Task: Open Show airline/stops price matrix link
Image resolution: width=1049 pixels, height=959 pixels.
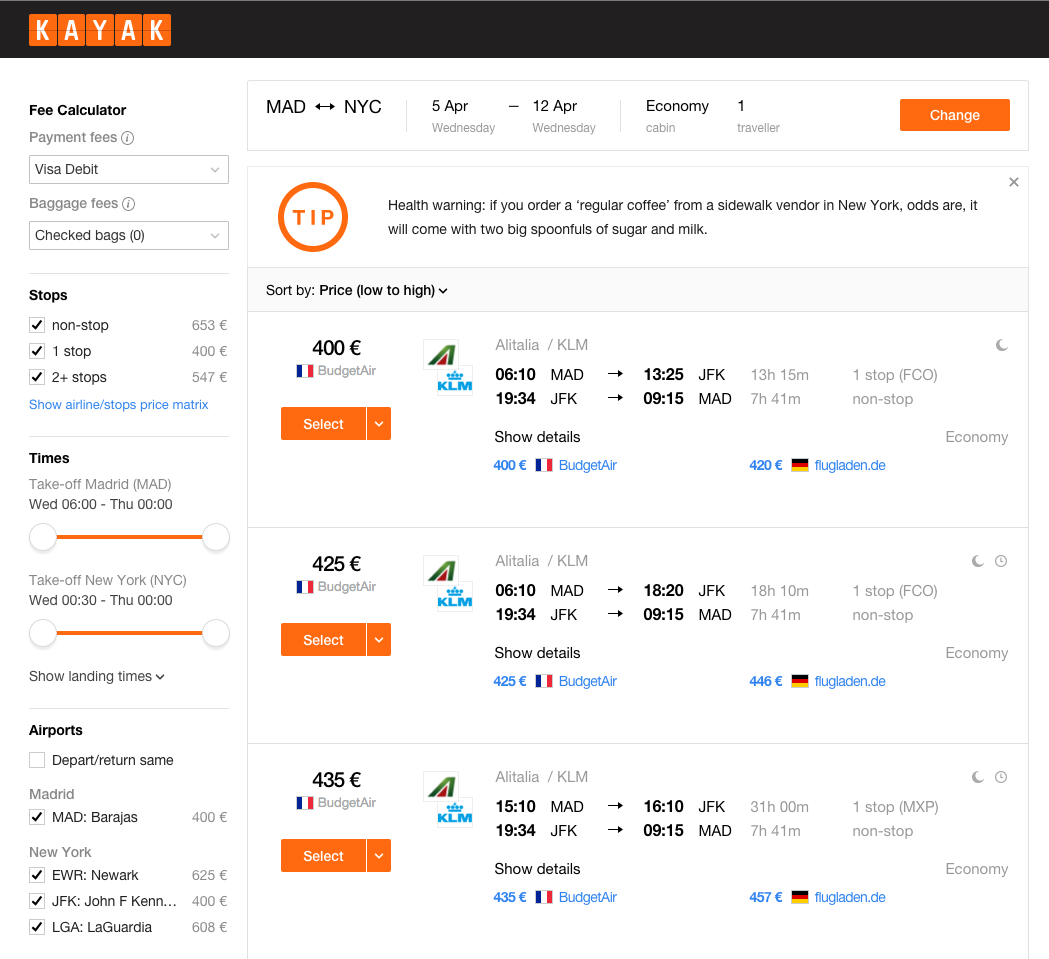Action: [118, 405]
